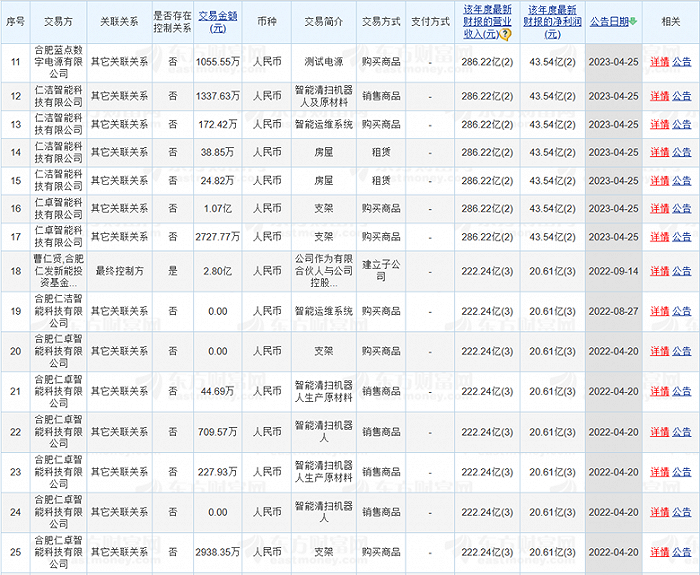This screenshot has height=575, width=700.
Task: Select the 2727.77万 amount cell
Action: click(218, 237)
